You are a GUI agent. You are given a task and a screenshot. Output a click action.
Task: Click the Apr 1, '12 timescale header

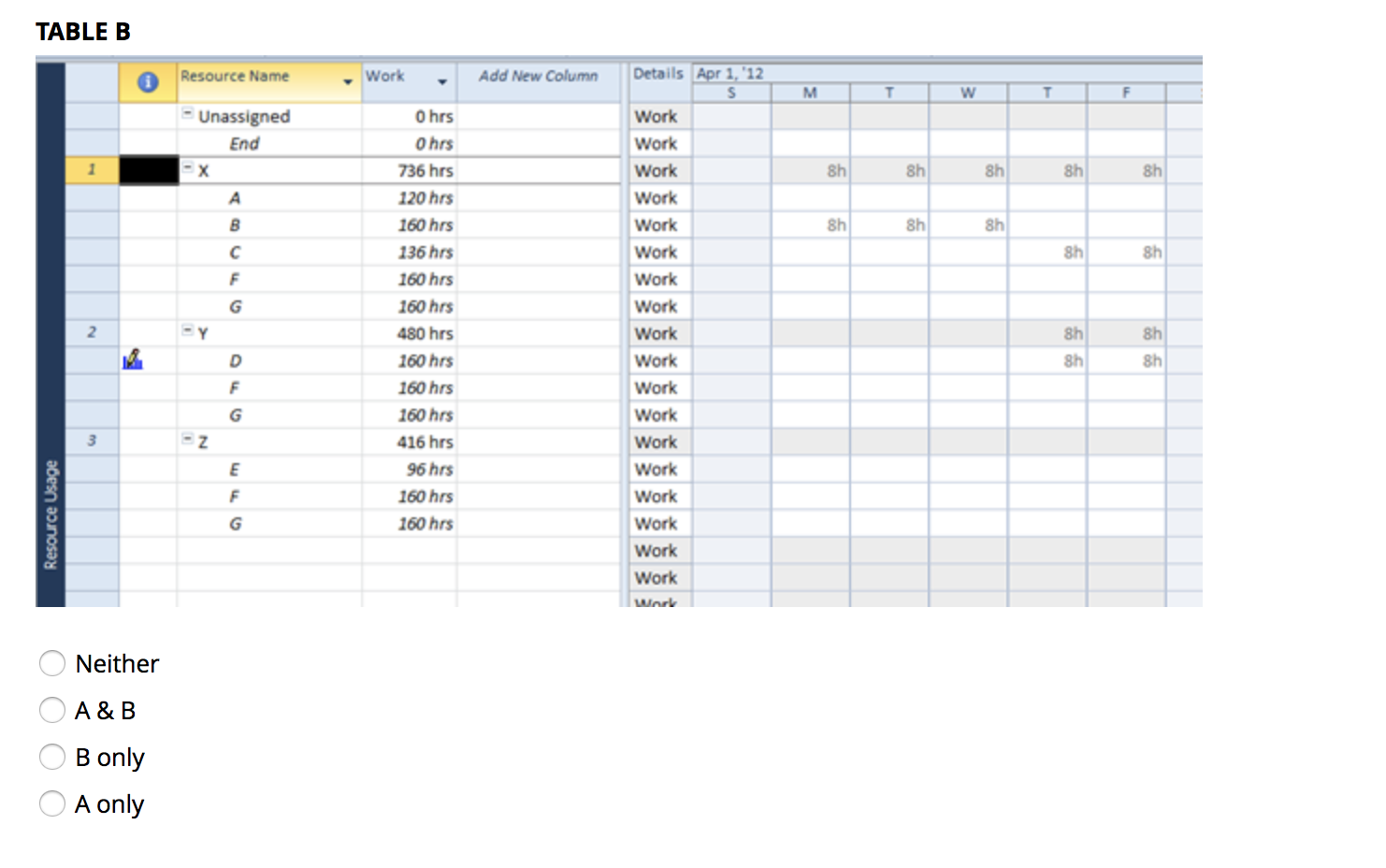pyautogui.click(x=732, y=72)
